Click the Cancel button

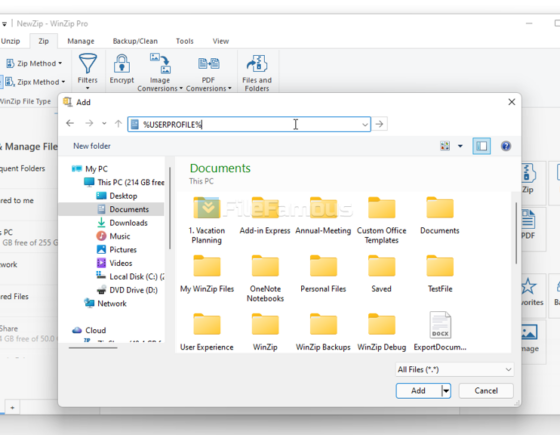point(486,391)
